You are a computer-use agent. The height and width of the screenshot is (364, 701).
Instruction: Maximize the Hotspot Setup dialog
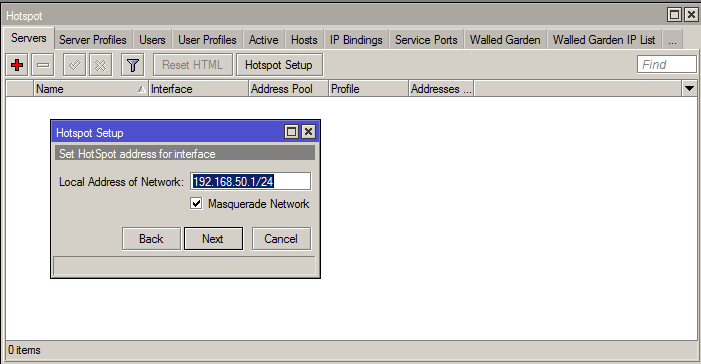pyautogui.click(x=291, y=131)
